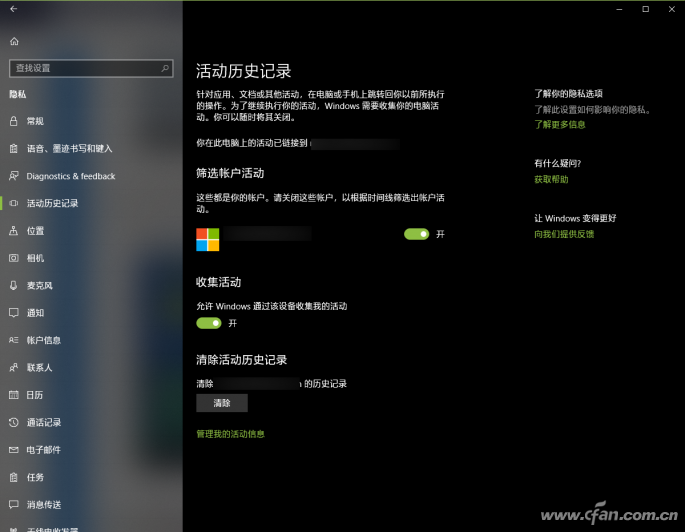Image resolution: width=685 pixels, height=532 pixels.
Task: Click the microphone icon for 麦克风
Action: pyautogui.click(x=14, y=285)
